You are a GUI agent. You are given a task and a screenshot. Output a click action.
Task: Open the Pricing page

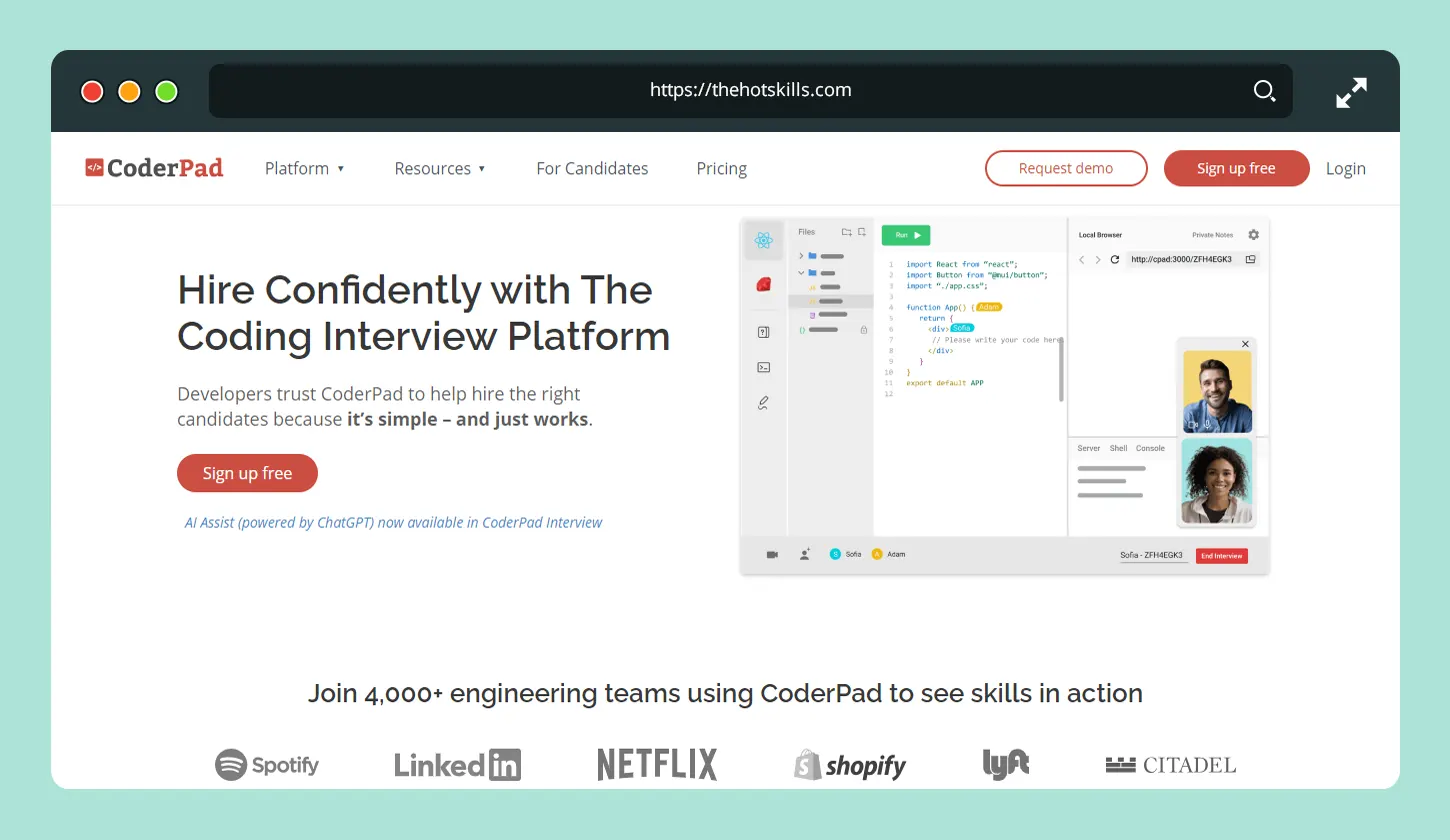[x=722, y=168]
